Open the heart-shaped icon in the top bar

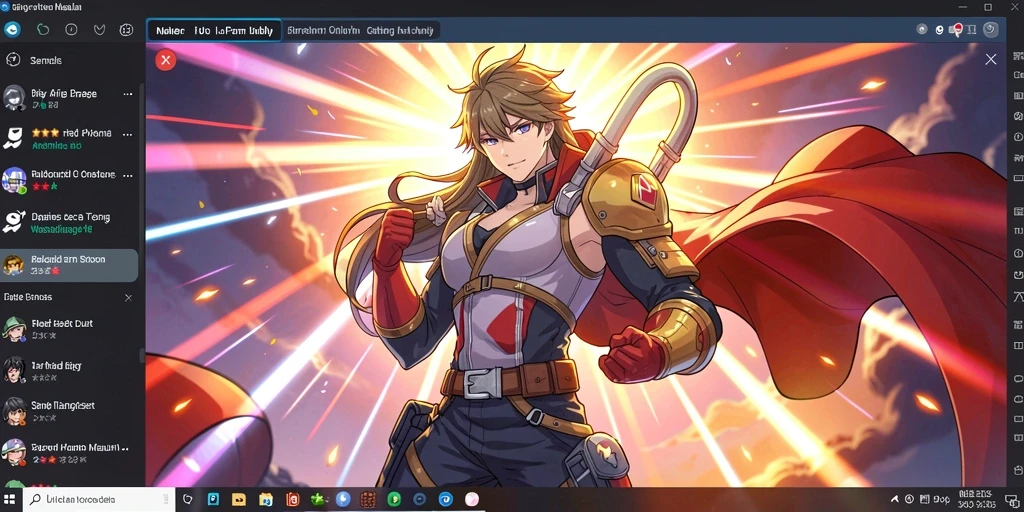pyautogui.click(x=99, y=29)
